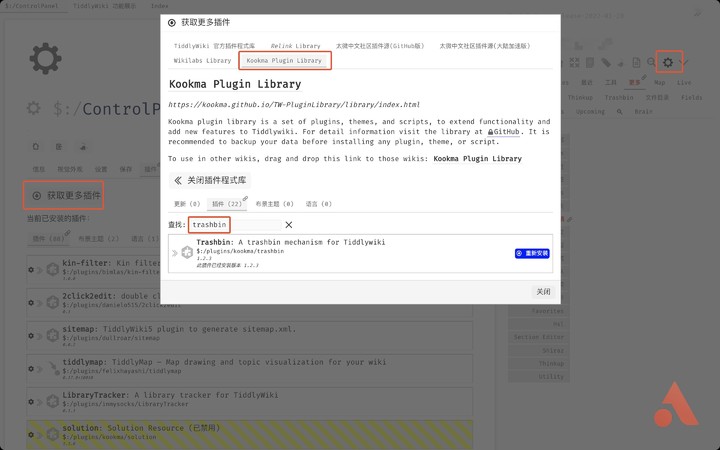Toggle the tiddlymap plugin gear icon

coord(31,369)
